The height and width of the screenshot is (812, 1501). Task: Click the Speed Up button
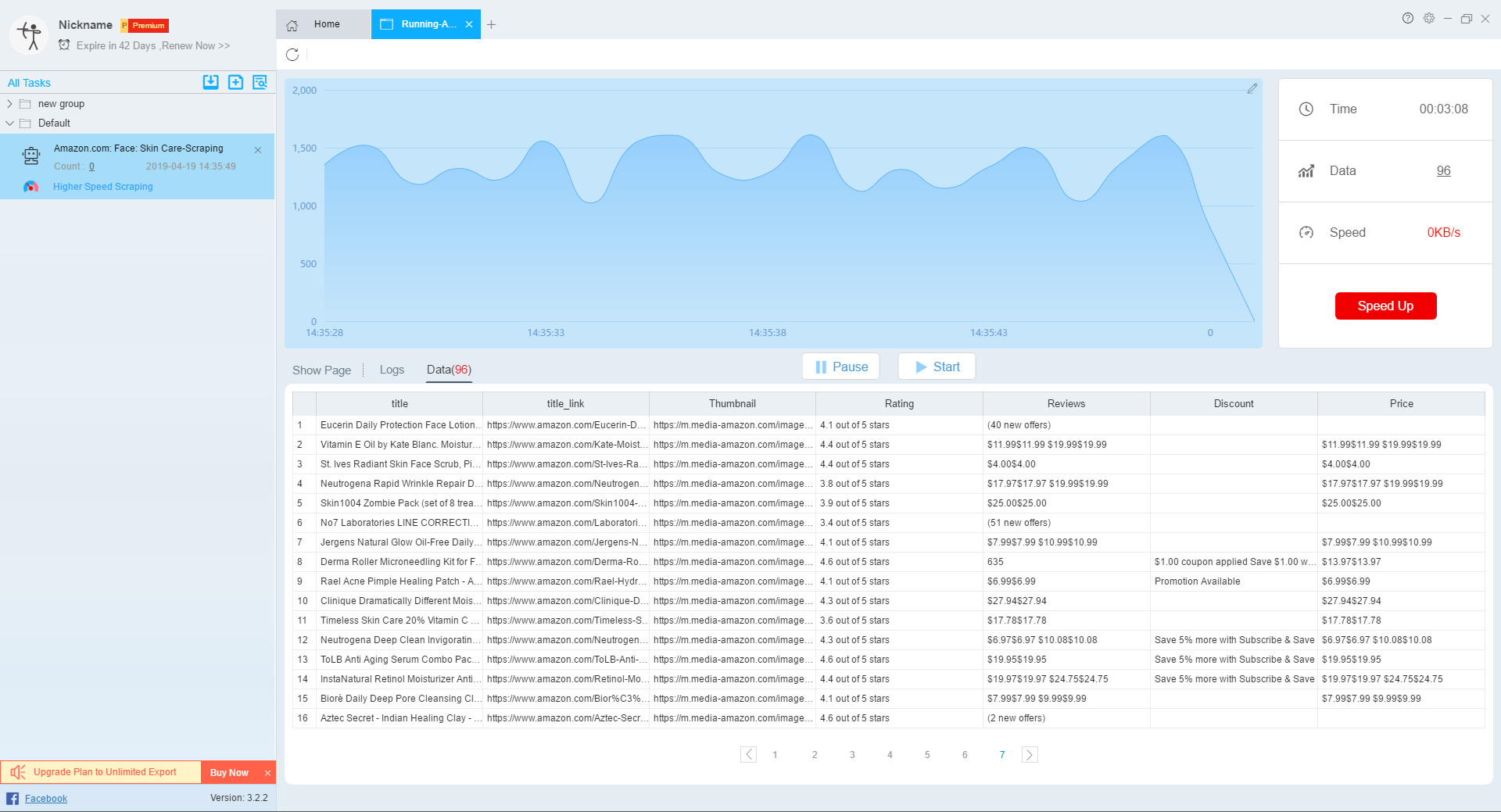click(x=1385, y=306)
